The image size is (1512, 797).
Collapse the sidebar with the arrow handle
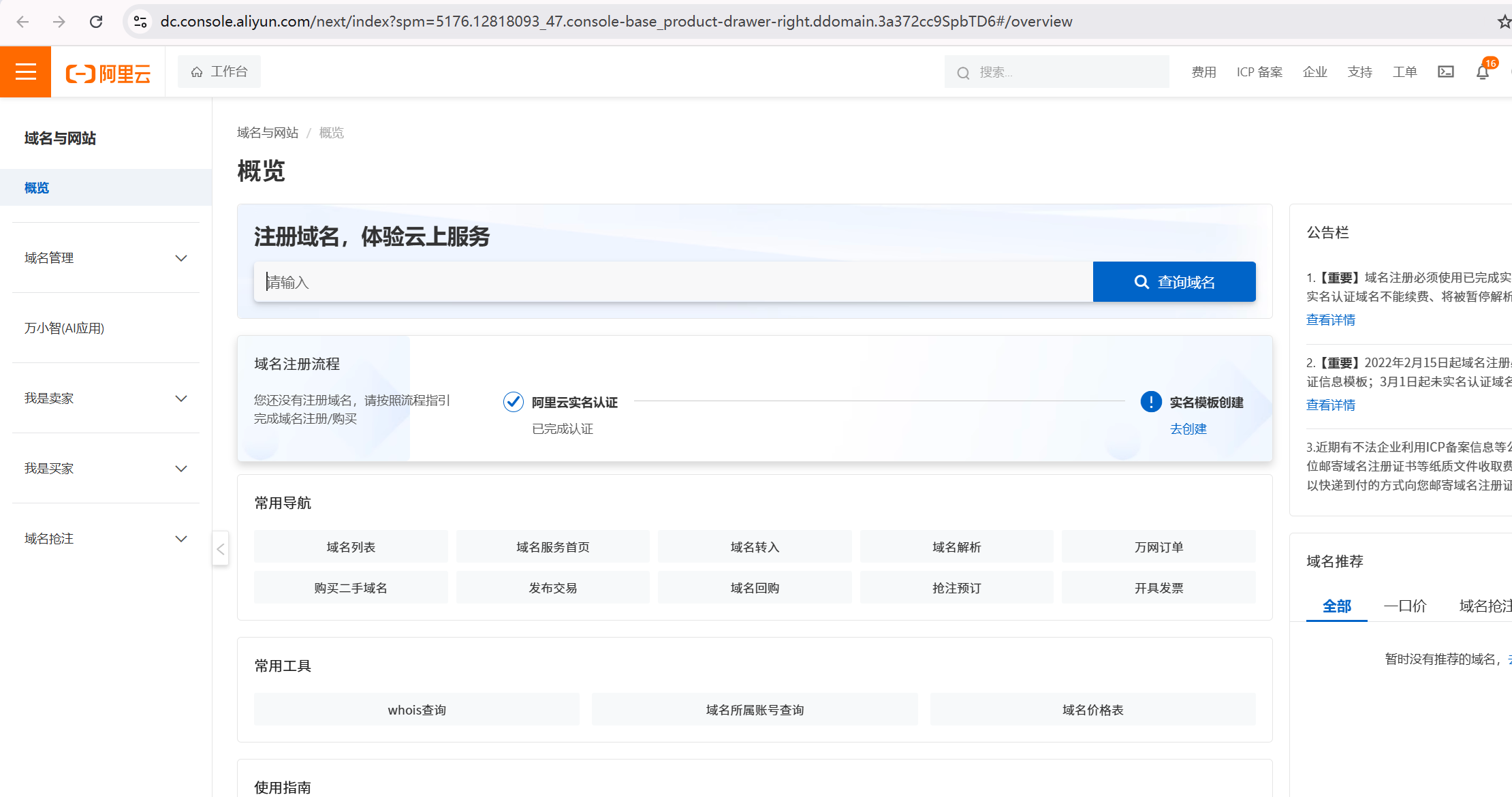coord(220,549)
